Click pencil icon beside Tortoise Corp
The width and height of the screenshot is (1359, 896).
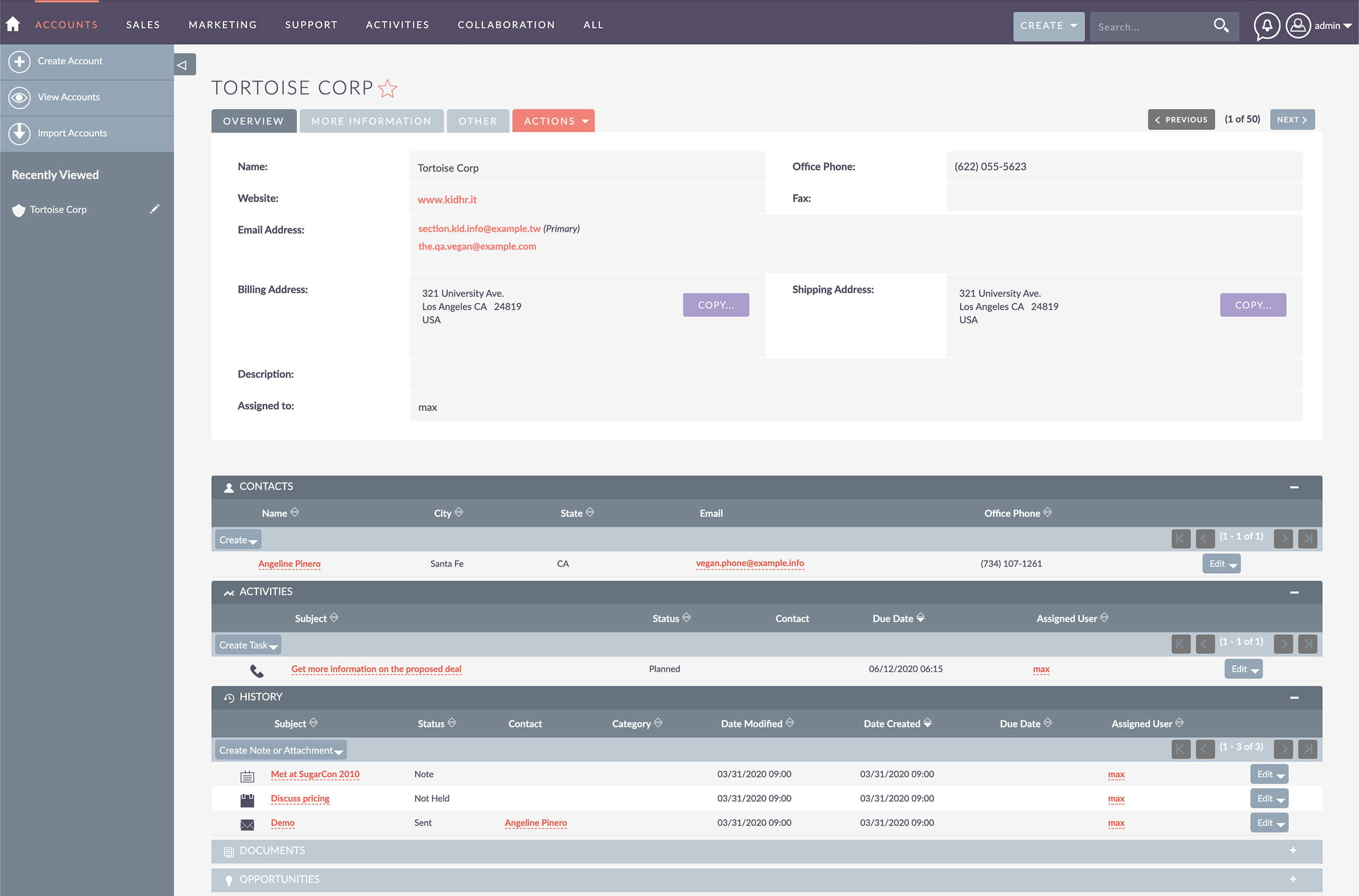point(154,209)
